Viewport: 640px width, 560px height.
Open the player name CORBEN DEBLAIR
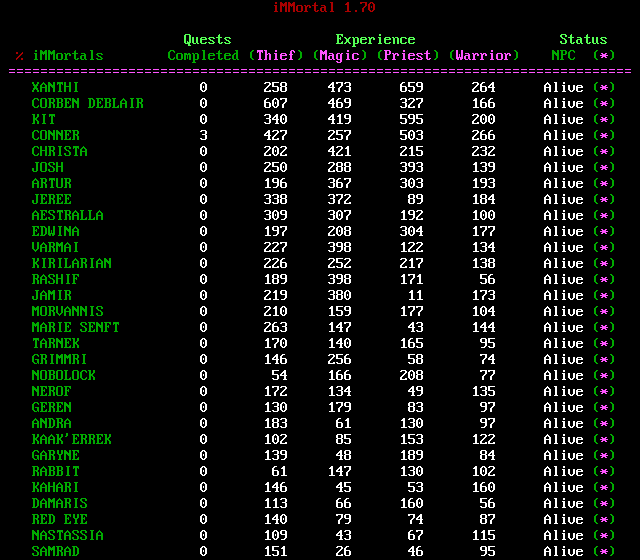coord(87,104)
